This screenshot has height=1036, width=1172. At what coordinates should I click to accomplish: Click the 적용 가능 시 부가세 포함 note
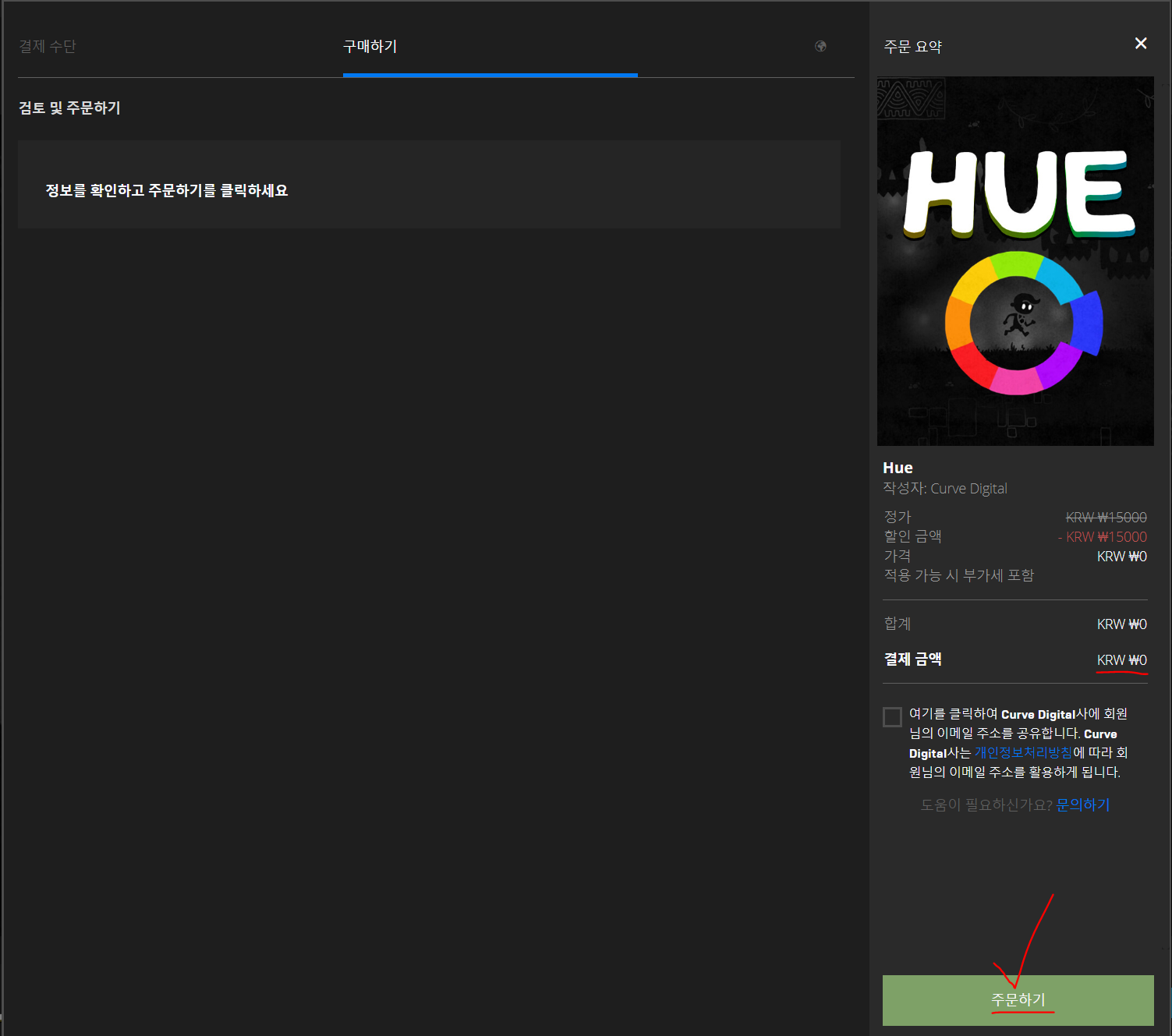pos(959,575)
